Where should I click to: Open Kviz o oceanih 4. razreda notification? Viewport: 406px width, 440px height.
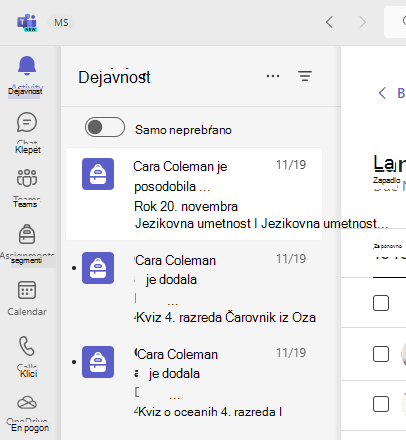[194, 382]
